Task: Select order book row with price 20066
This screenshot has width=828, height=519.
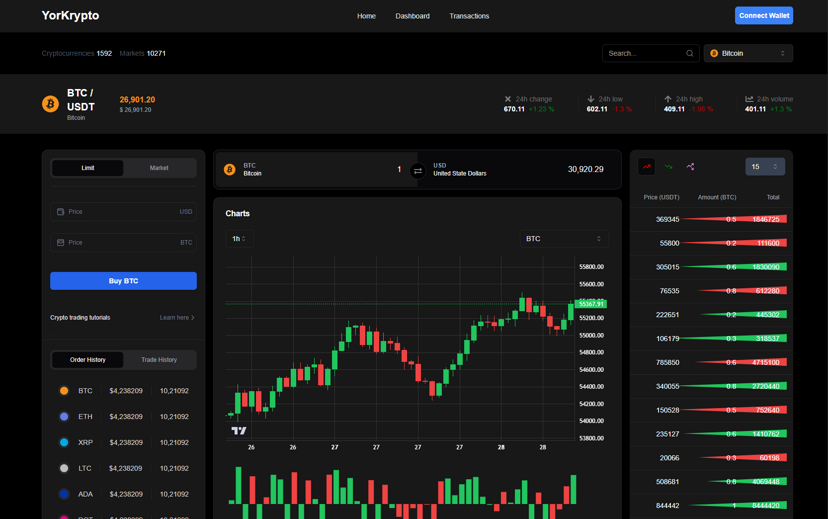Action: click(711, 458)
